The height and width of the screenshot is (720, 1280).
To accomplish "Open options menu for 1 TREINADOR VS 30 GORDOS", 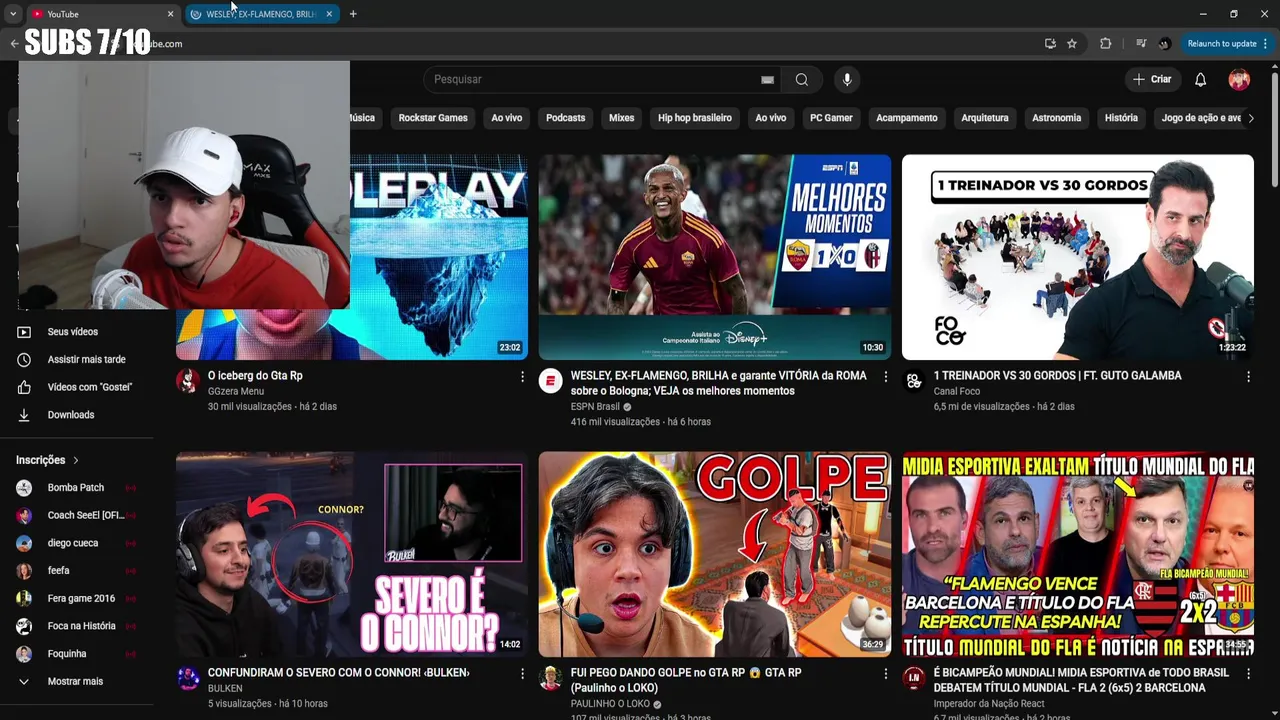I will 1248,377.
